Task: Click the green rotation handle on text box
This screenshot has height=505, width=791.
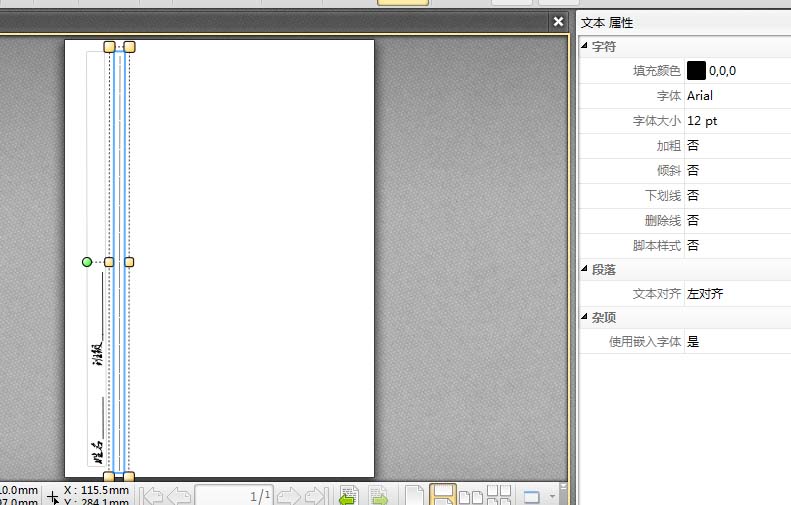Action: point(87,262)
